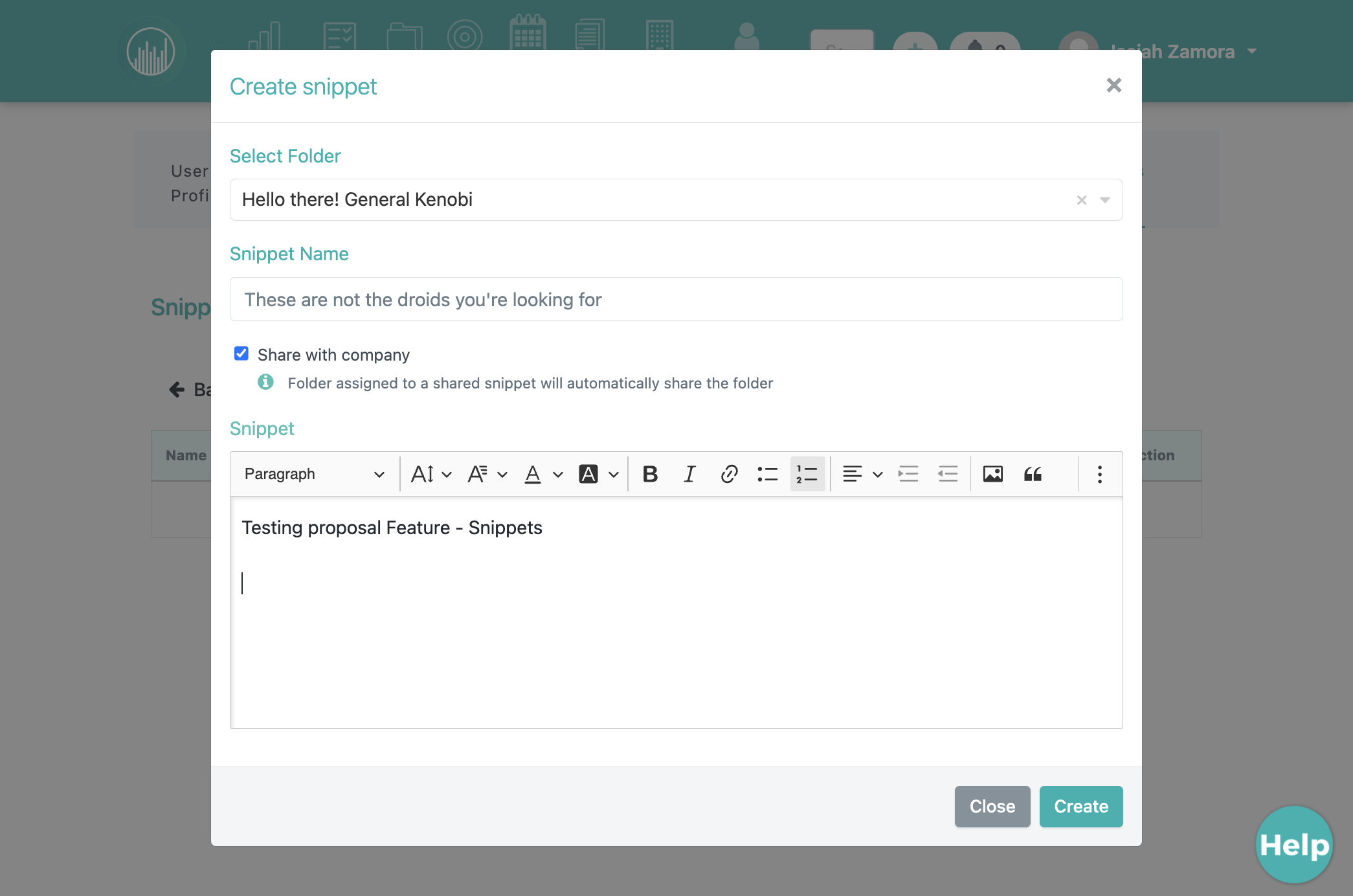
Task: Open the Help chat bubble
Action: point(1294,844)
